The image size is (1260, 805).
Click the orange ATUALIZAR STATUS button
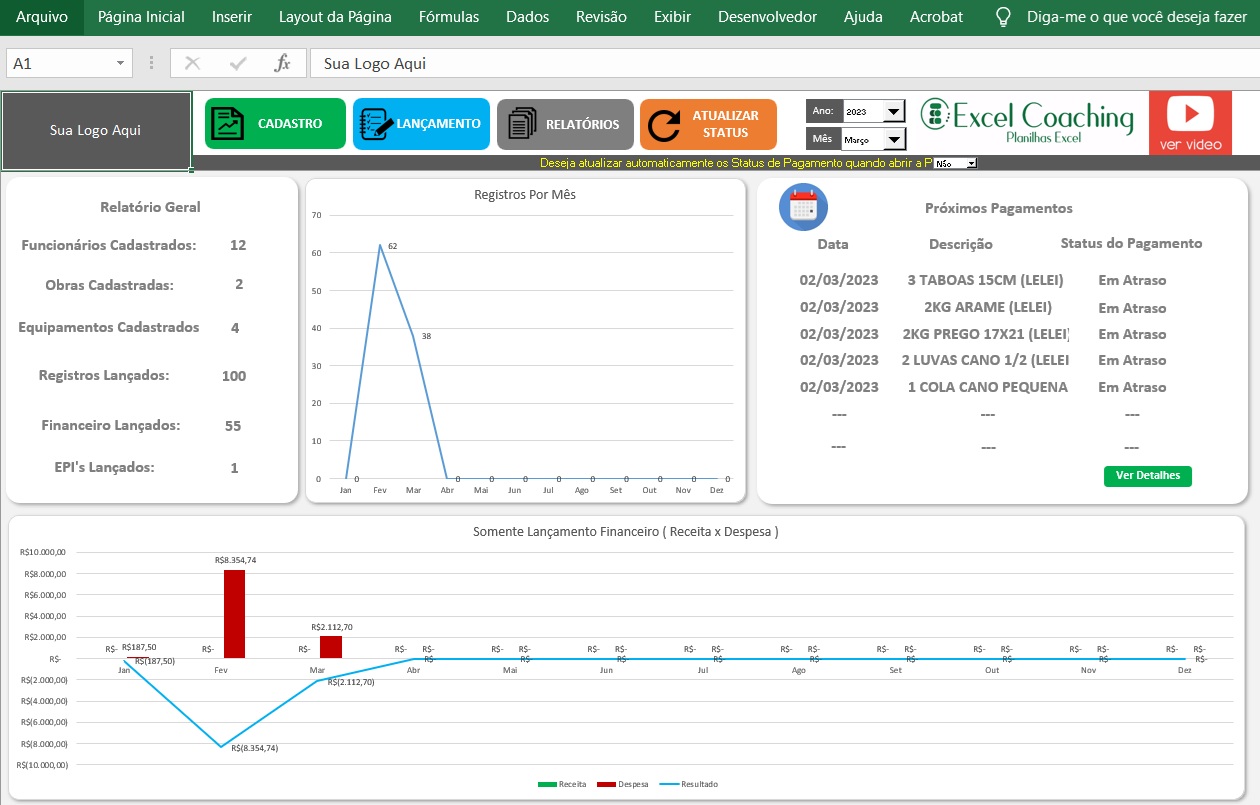tap(709, 124)
